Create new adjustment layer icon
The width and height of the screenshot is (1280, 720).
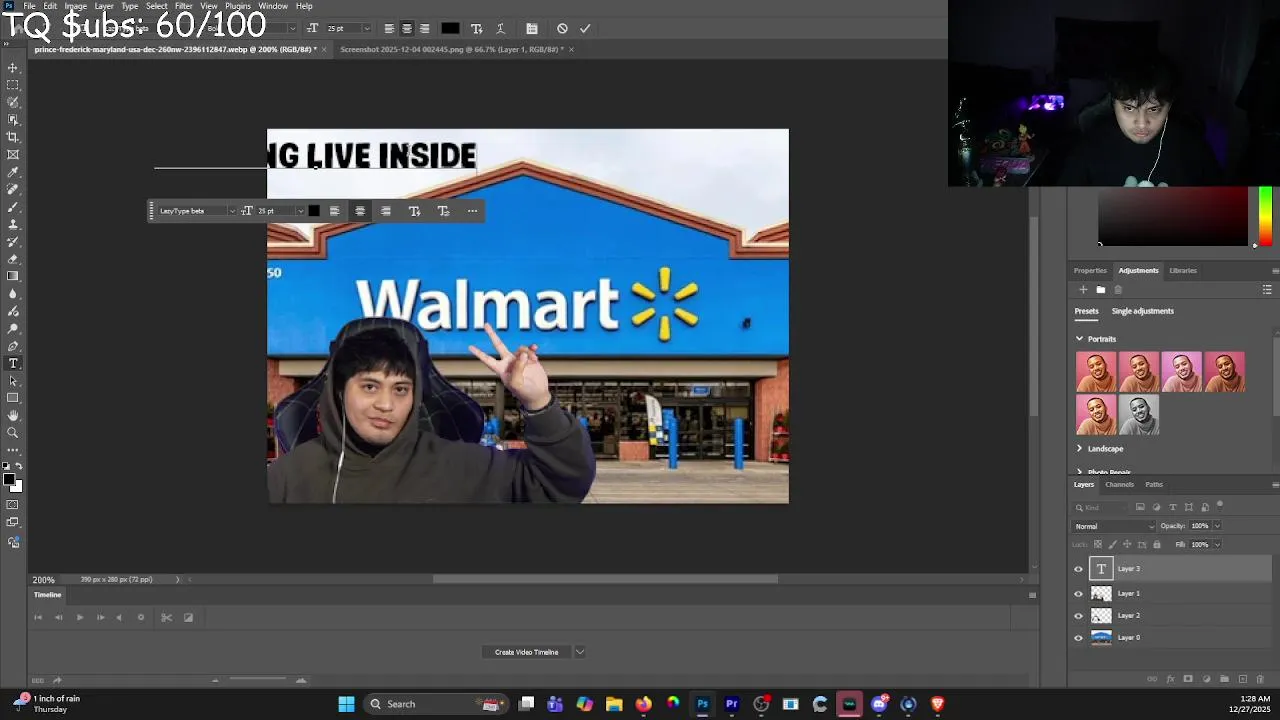(1206, 679)
